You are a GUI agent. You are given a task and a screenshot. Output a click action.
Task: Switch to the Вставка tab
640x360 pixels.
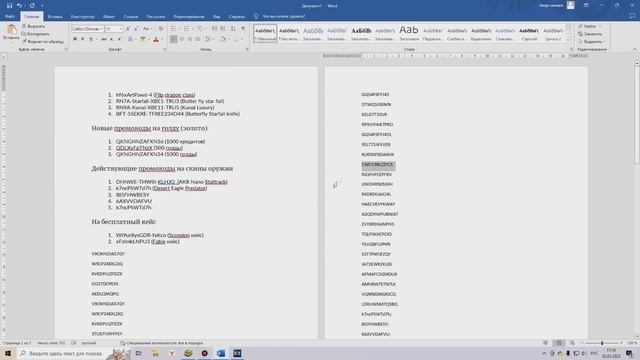point(55,16)
